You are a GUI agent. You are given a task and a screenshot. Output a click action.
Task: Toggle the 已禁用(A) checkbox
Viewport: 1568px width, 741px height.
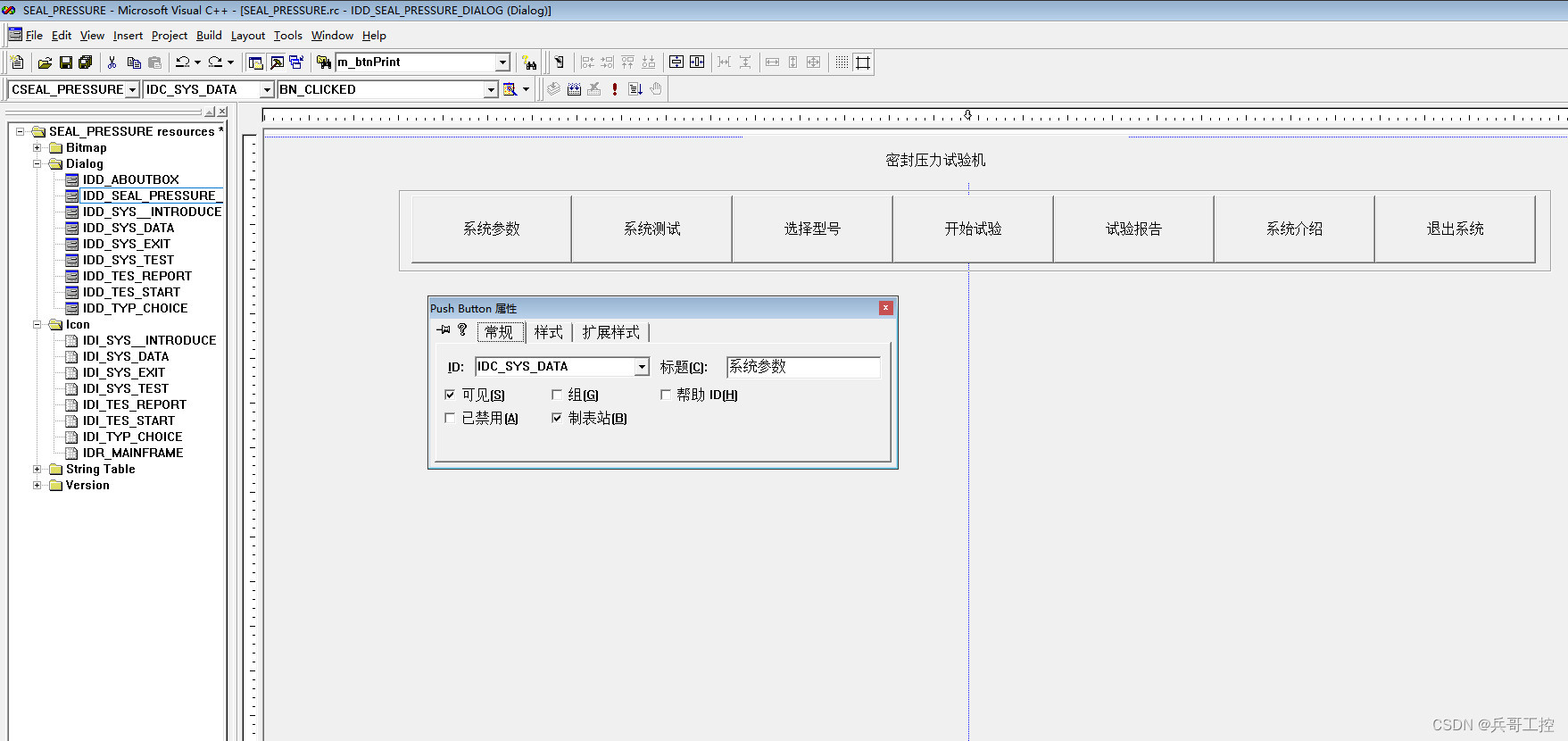(450, 418)
